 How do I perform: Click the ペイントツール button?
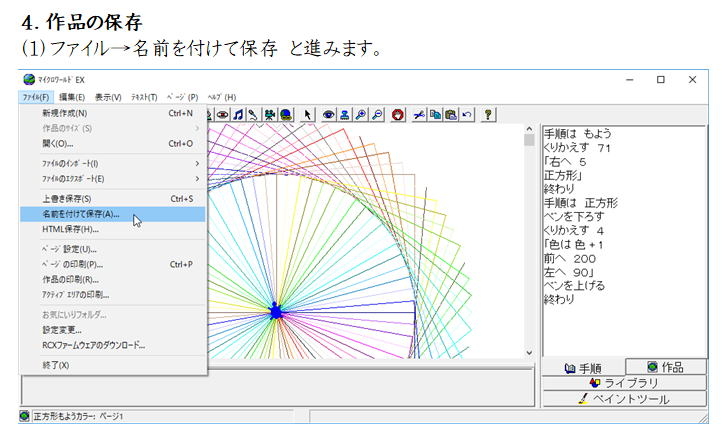point(624,399)
